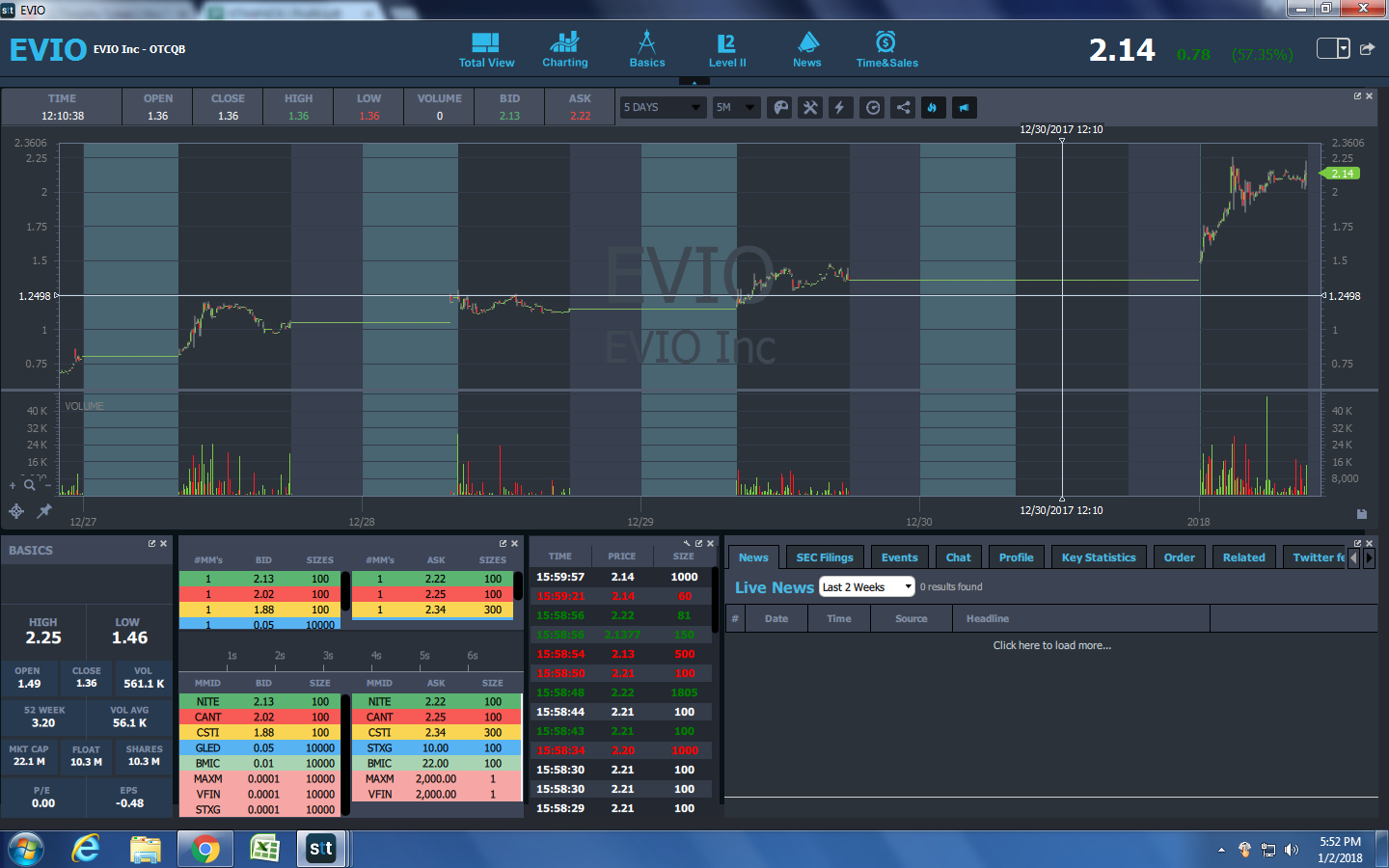This screenshot has height=868, width=1389.
Task: Click the 2.14 price marker on chart axis
Action: click(x=1341, y=174)
